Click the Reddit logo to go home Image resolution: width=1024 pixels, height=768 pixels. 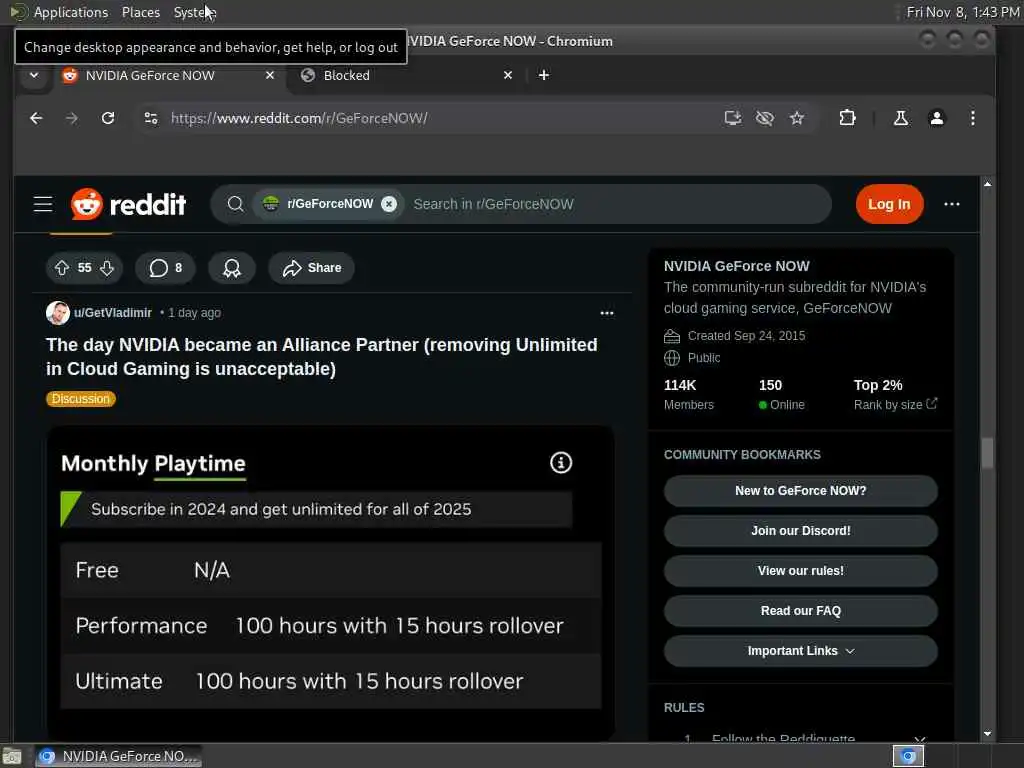click(129, 204)
